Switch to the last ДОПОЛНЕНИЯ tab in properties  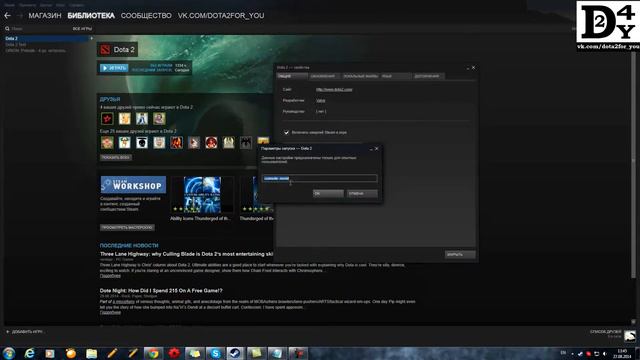428,76
